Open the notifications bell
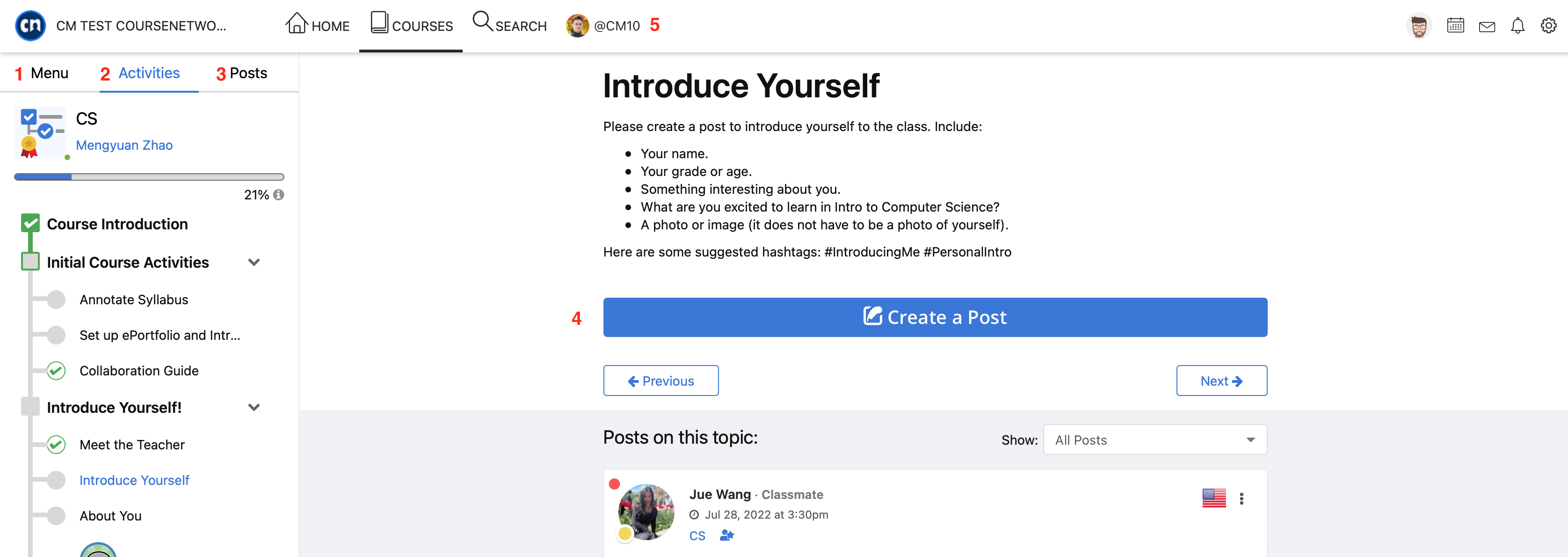The image size is (1568, 557). pyautogui.click(x=1517, y=26)
